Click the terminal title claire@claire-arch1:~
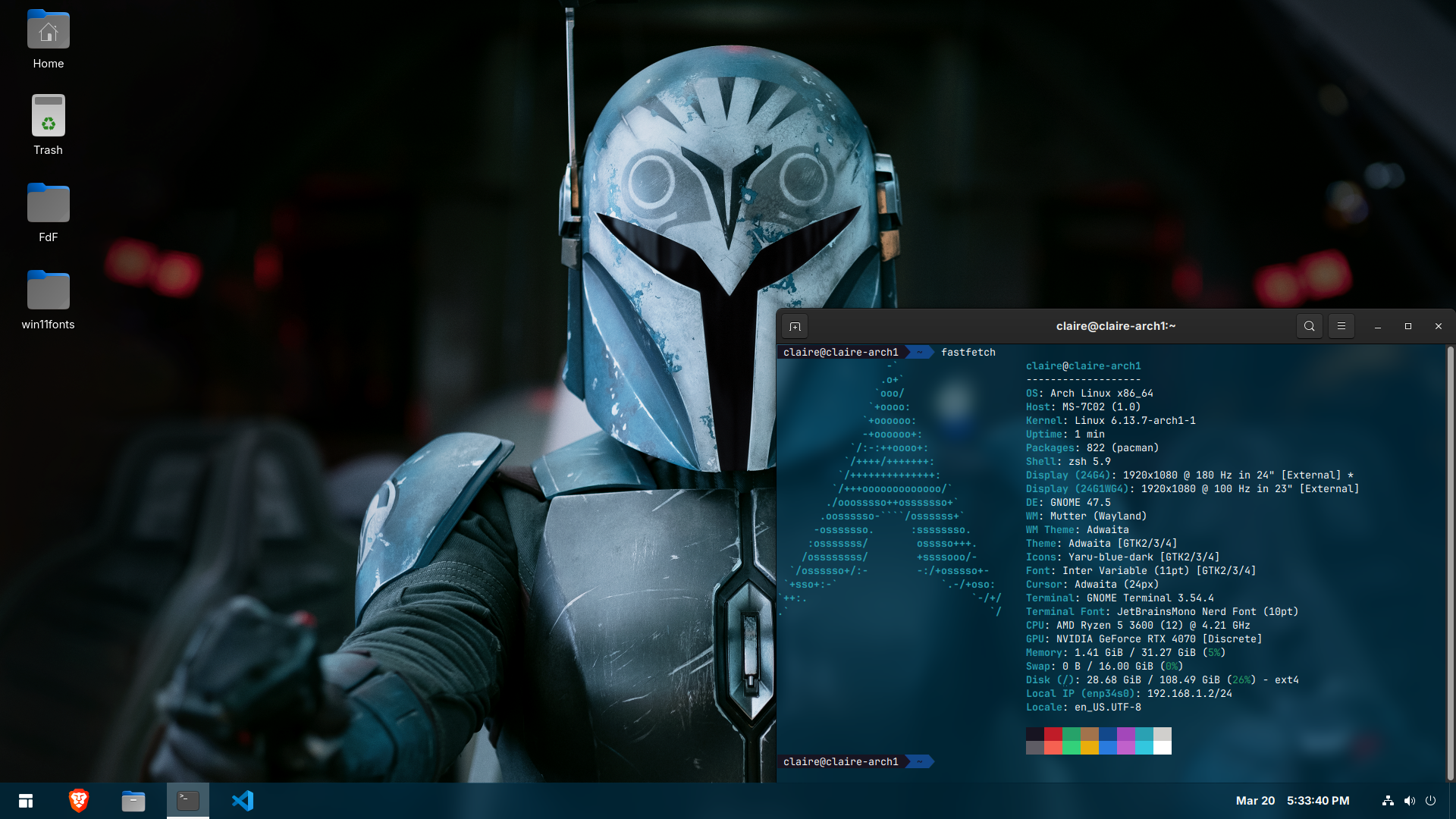The image size is (1456, 819). (1116, 326)
